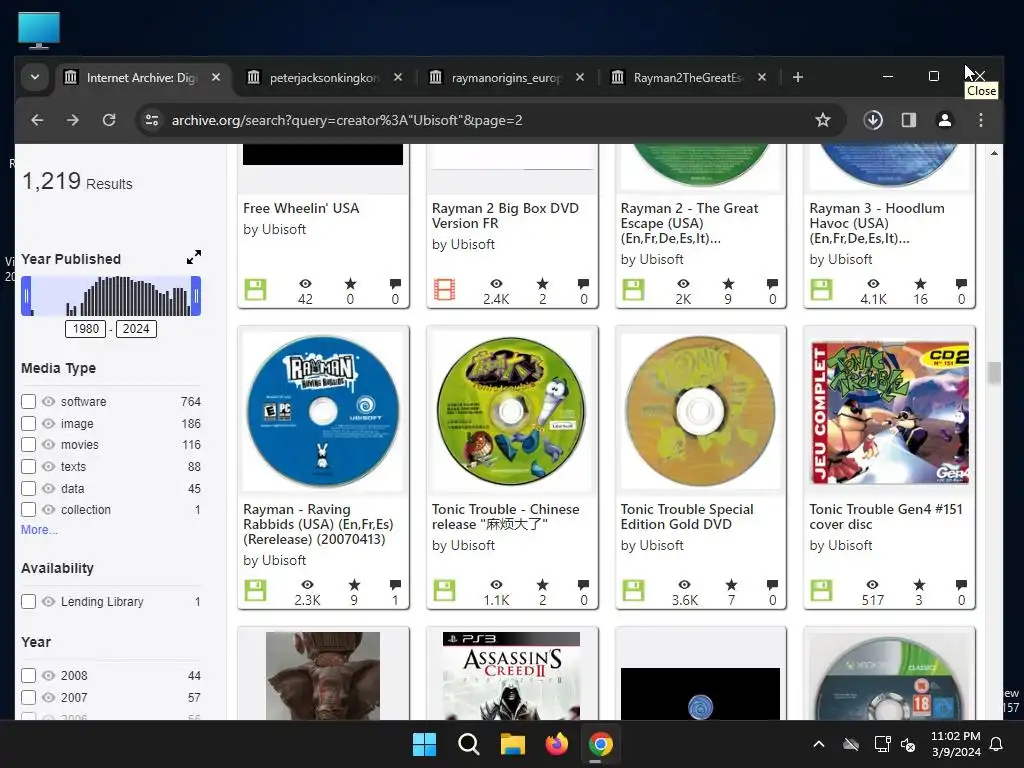Toggle eye icon to hide software results

[x=48, y=401]
